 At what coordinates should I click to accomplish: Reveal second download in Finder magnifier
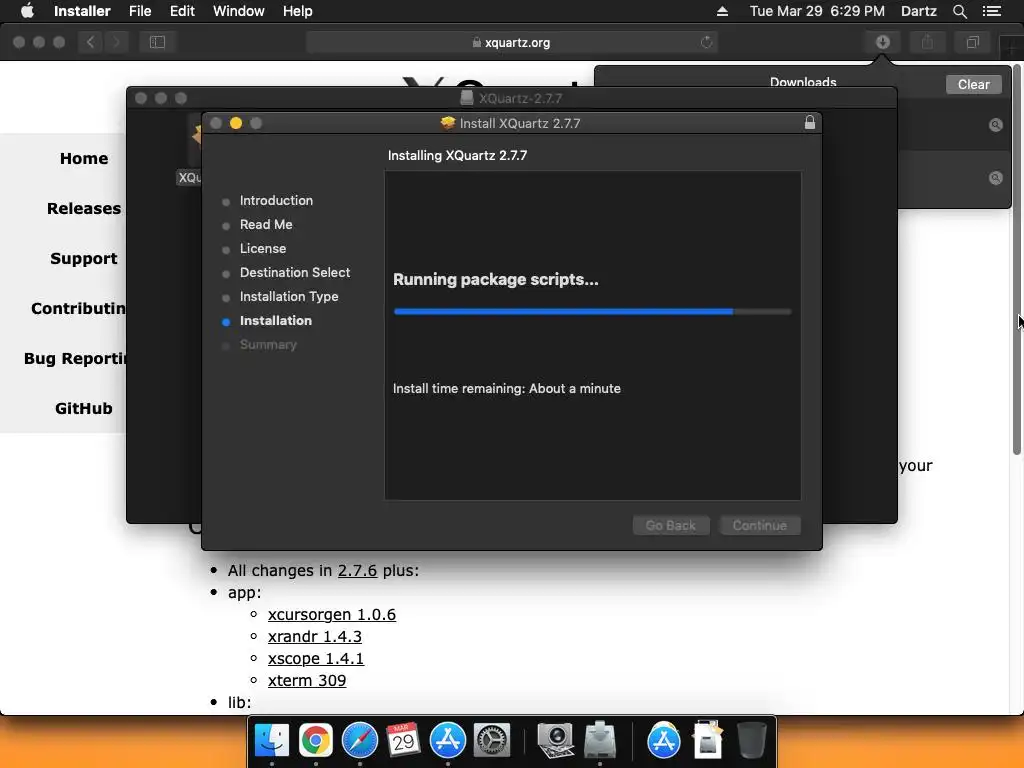coord(995,178)
